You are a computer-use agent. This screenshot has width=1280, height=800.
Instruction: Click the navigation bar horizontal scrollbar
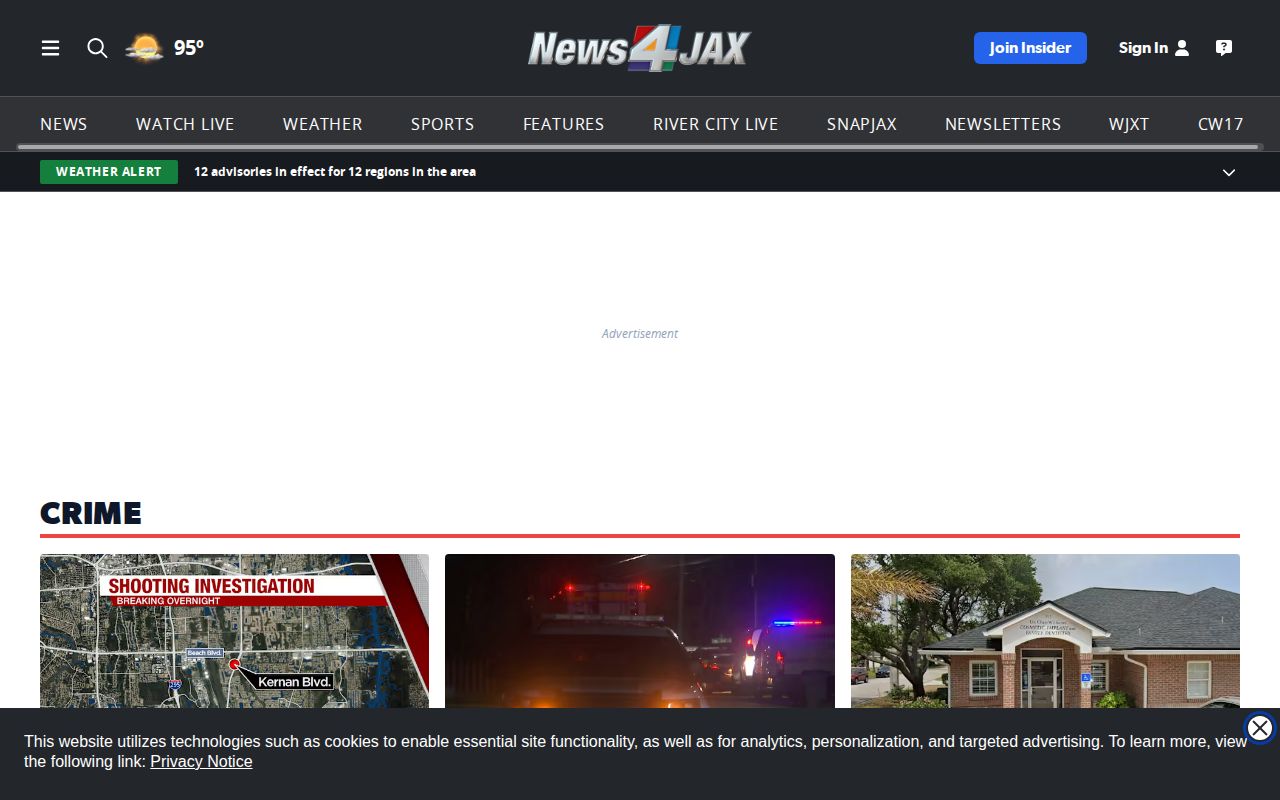638,147
